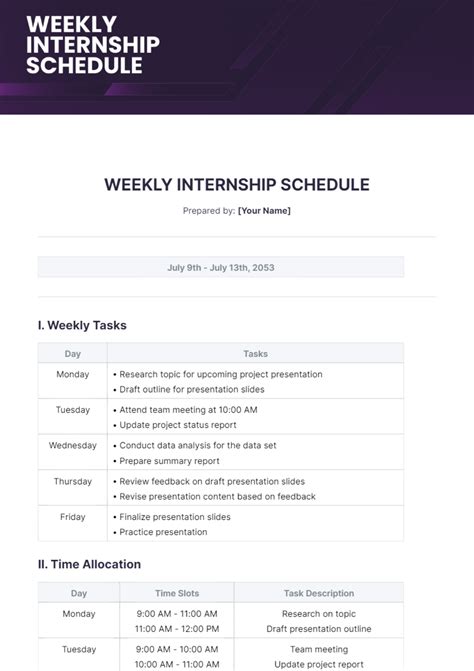Select the Task Description column header
This screenshot has width=474, height=671.
coord(319,594)
